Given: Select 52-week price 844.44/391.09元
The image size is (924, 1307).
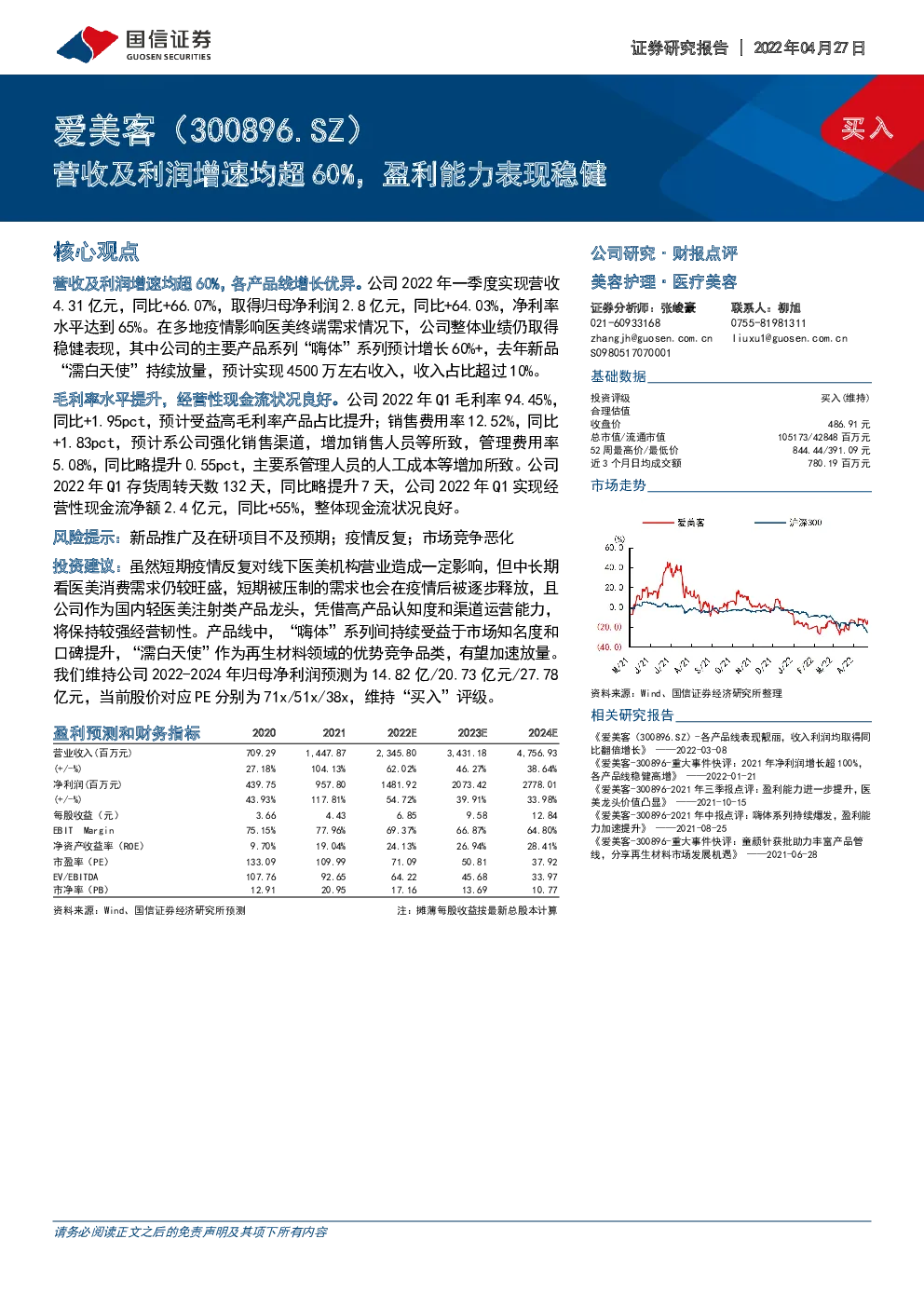Looking at the screenshot, I should [x=831, y=450].
